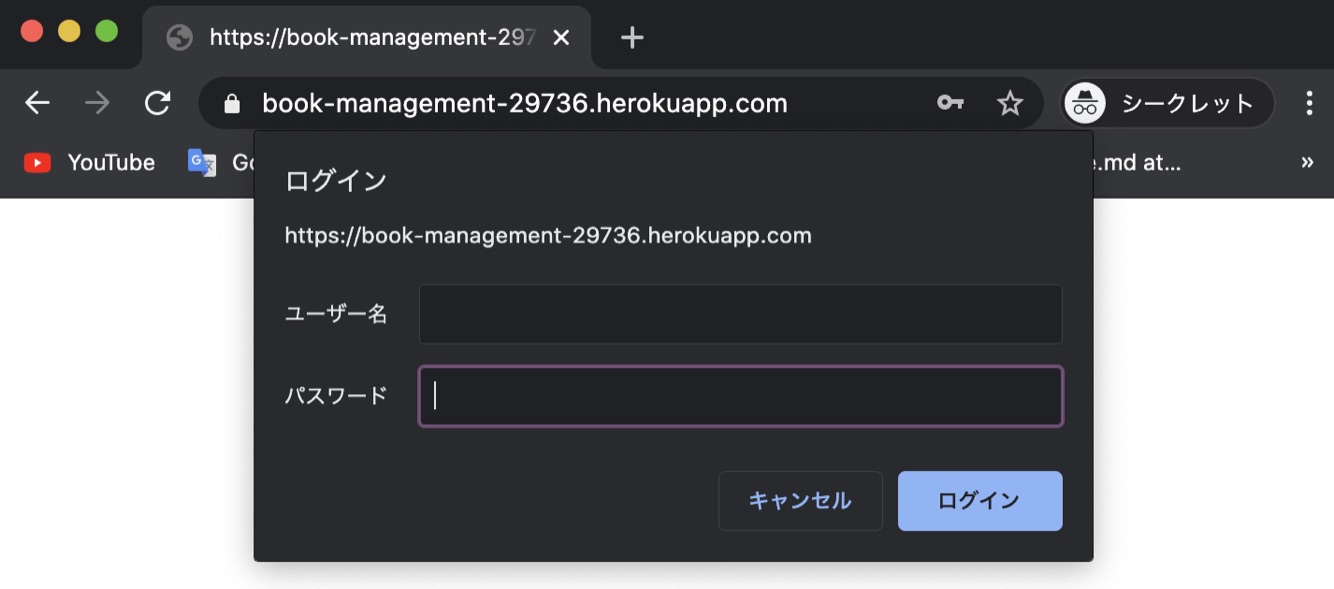
Task: Click the パスワード label
Action: [336, 396]
